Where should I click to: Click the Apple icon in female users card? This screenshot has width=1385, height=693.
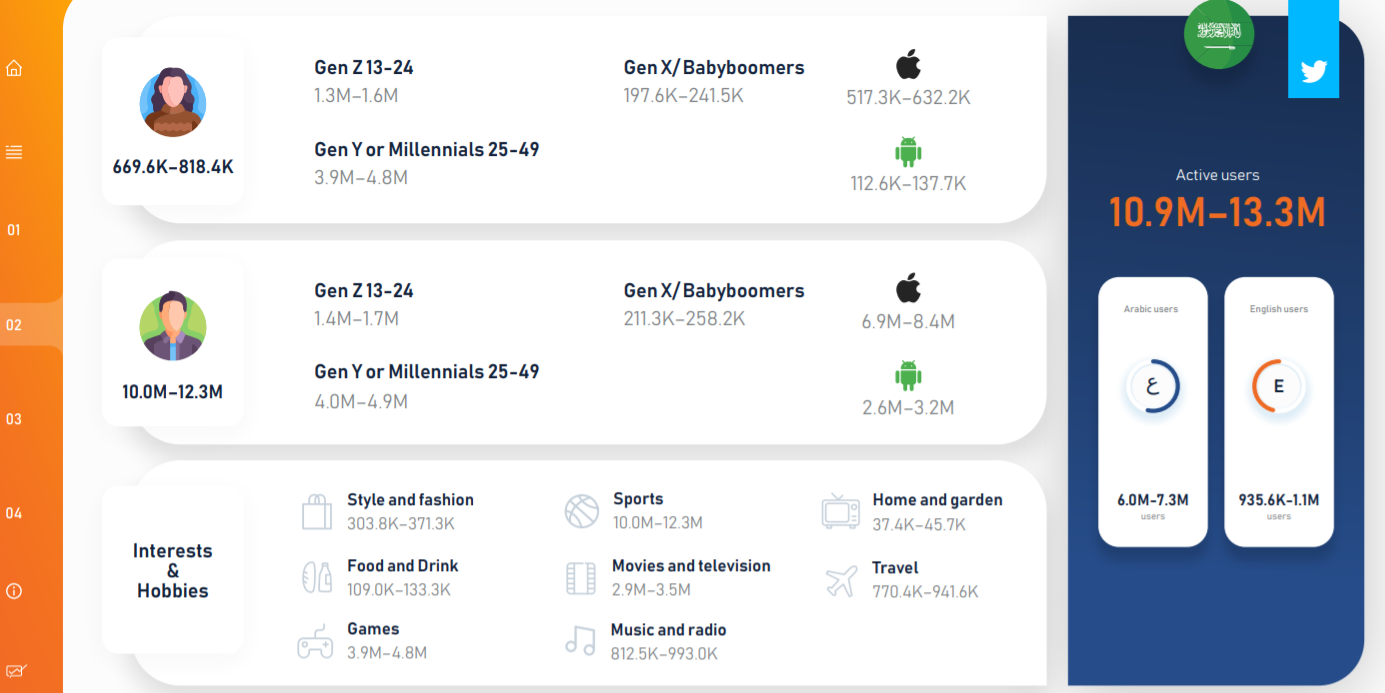(x=908, y=65)
